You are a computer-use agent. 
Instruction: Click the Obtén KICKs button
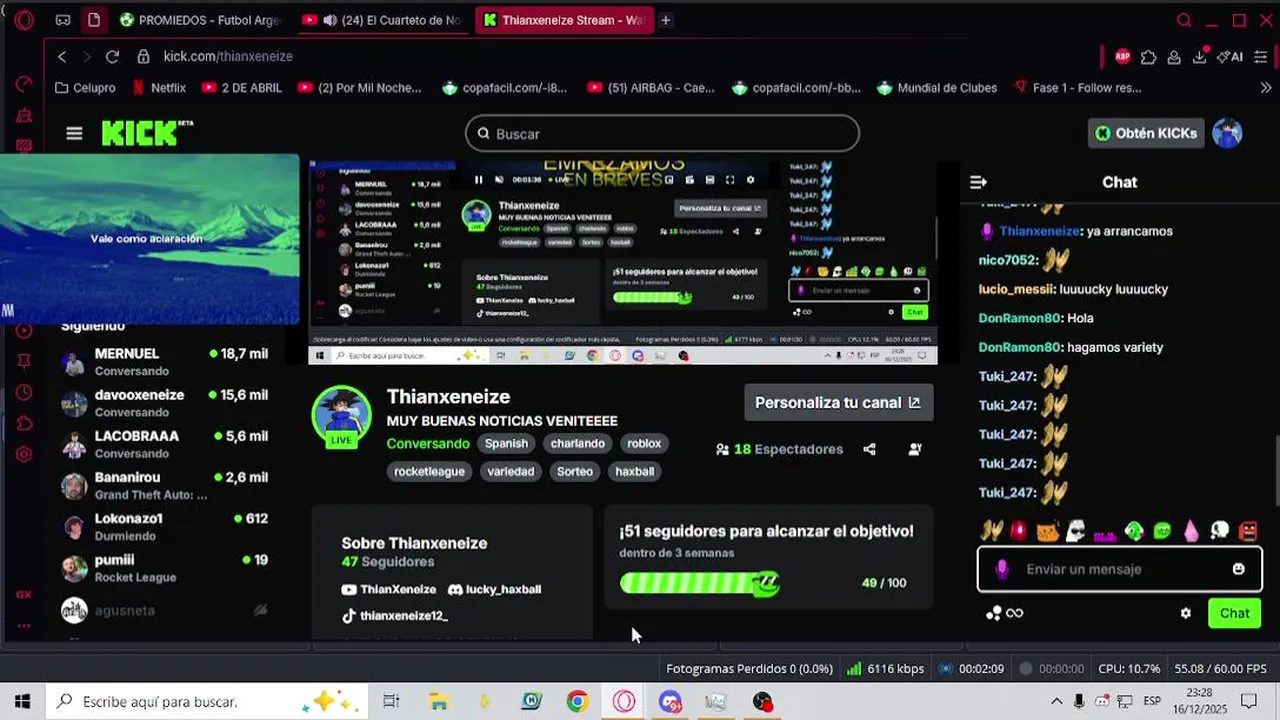[1146, 133]
